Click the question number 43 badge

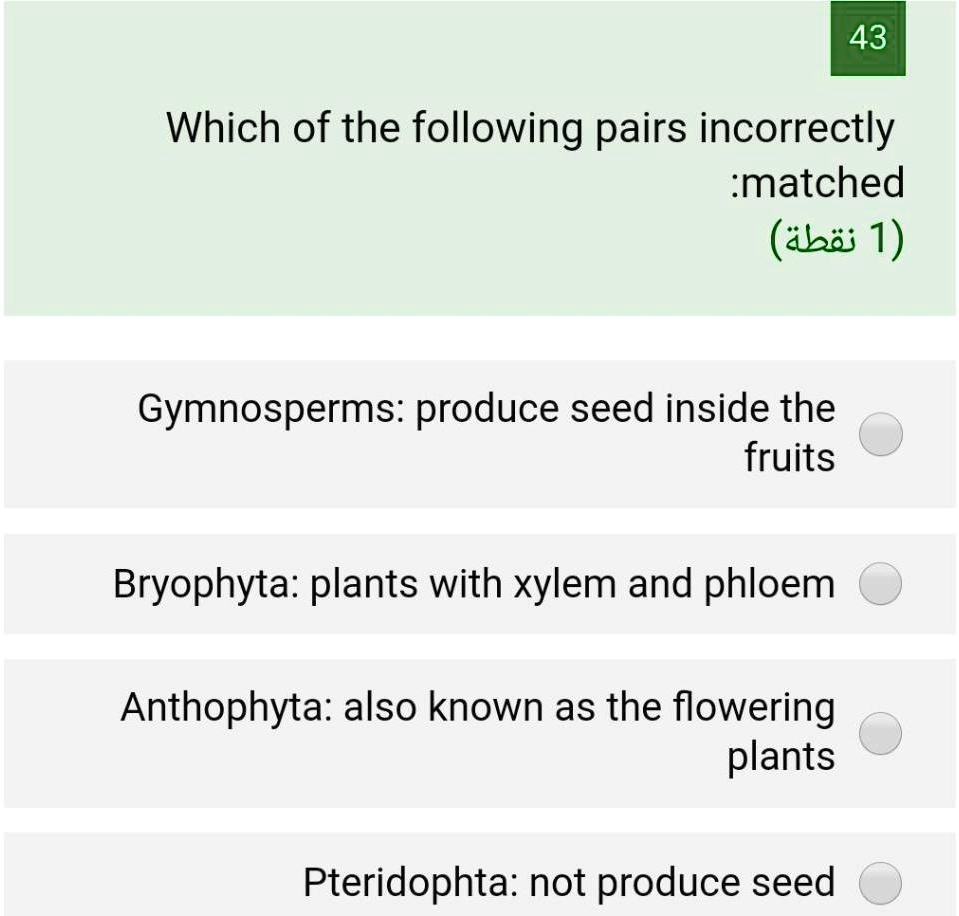(867, 40)
